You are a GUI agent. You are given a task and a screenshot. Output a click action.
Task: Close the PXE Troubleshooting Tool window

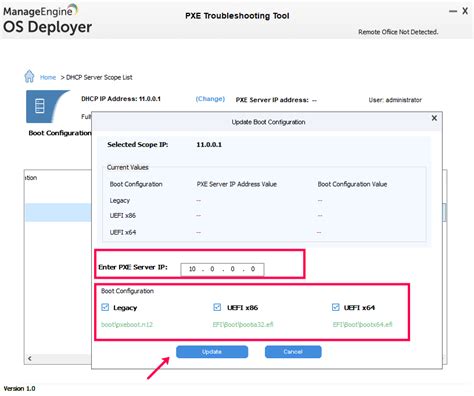tap(465, 11)
